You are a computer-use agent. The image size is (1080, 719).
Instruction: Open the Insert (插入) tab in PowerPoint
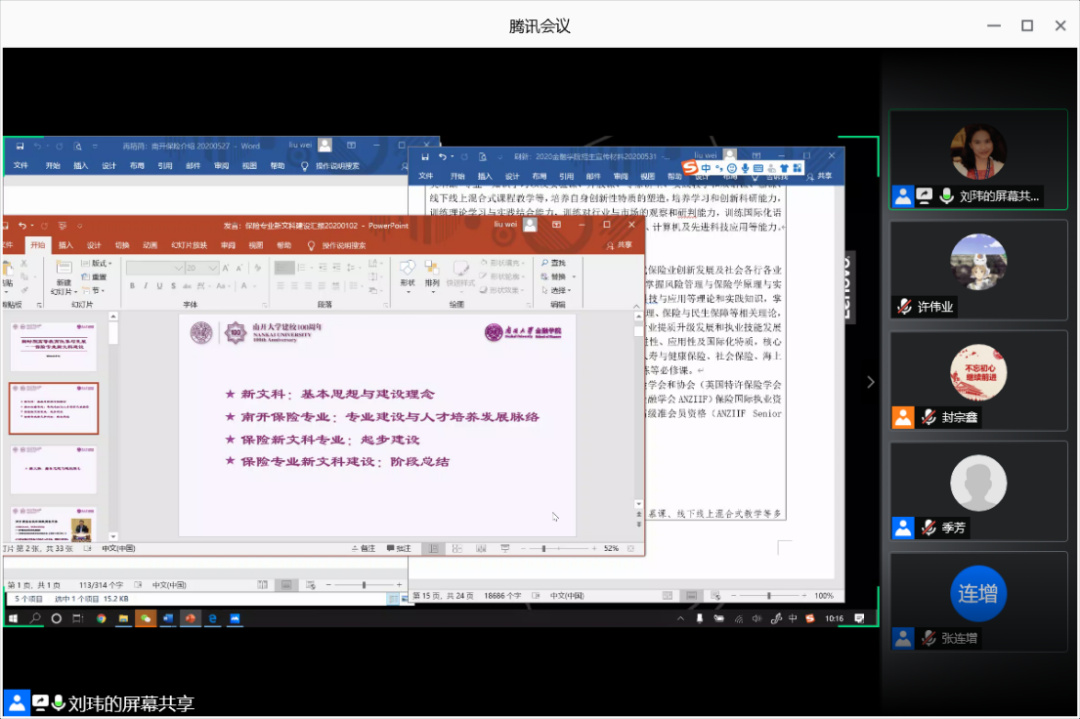65,245
